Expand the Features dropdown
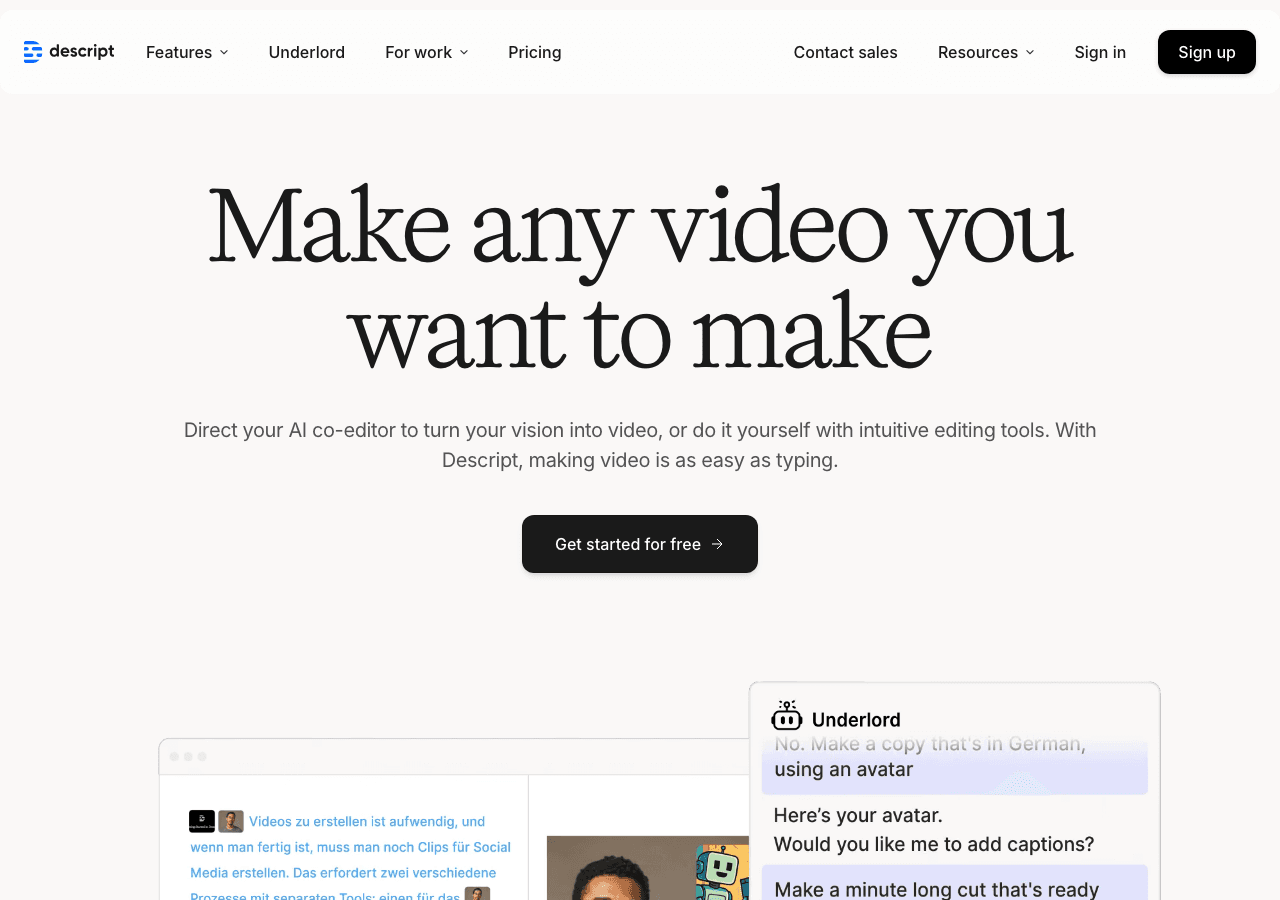 (186, 52)
